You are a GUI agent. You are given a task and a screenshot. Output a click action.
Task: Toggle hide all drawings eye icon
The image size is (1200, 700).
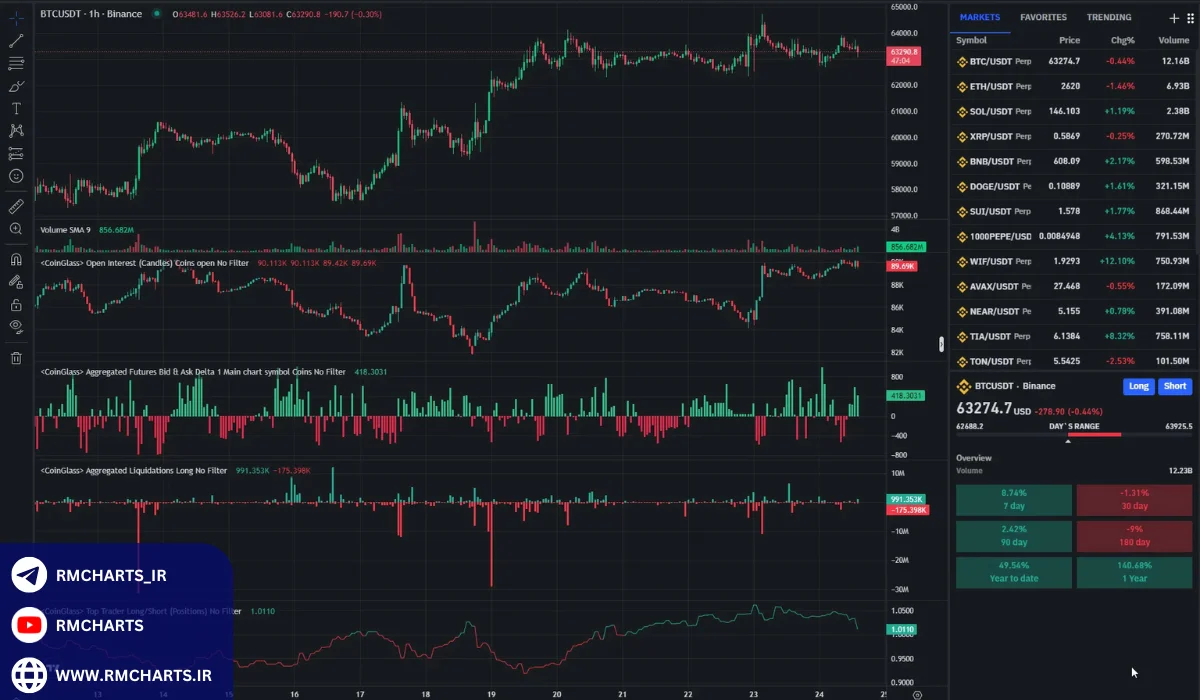tap(16, 326)
